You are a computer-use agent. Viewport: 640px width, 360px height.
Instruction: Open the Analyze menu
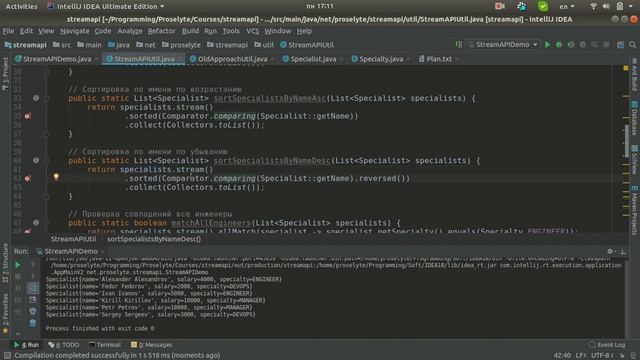(x=130, y=31)
